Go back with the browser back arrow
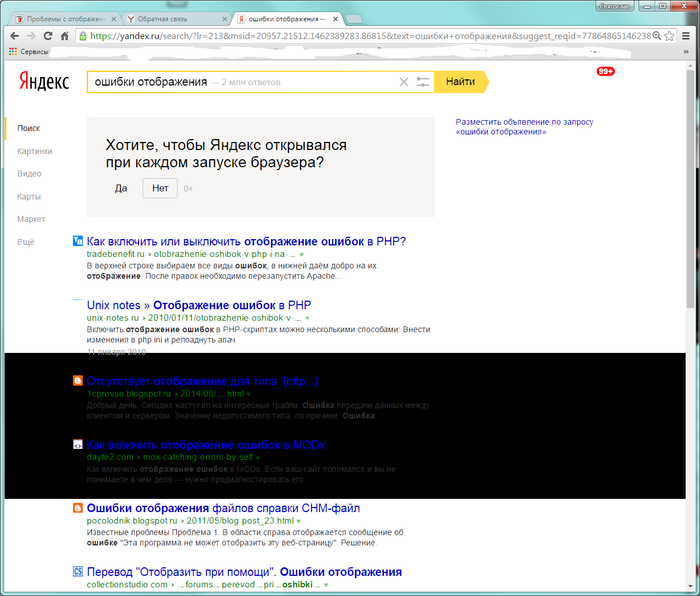 coord(15,36)
